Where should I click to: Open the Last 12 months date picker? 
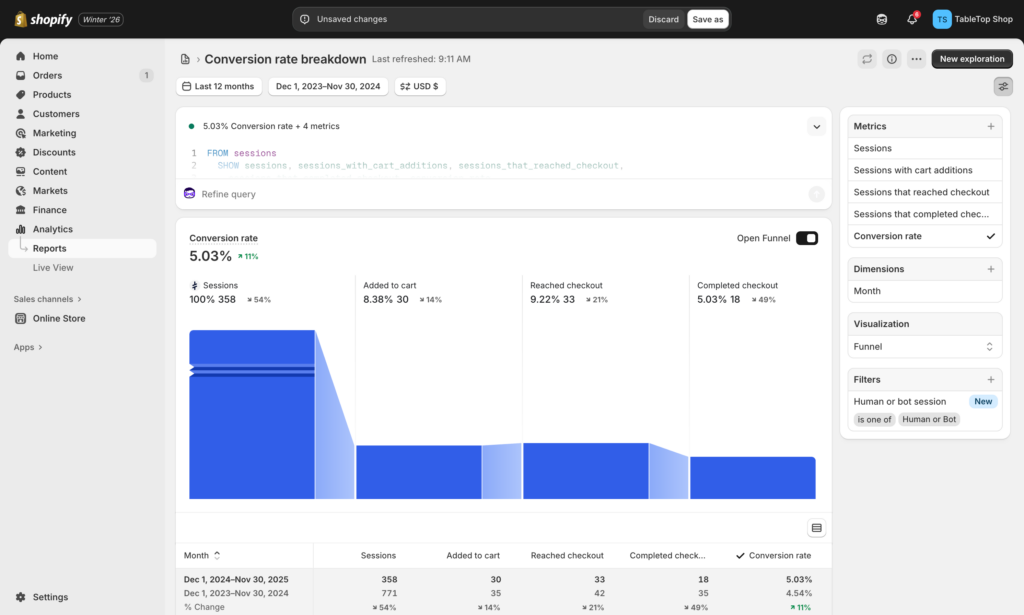click(219, 86)
